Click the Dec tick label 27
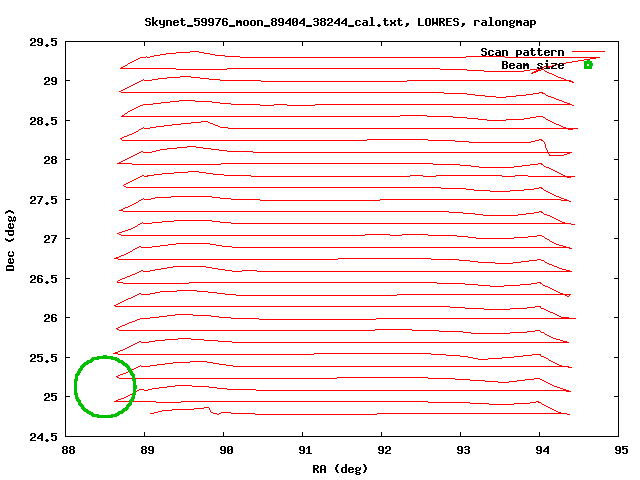Image resolution: width=640 pixels, height=480 pixels. pos(51,239)
